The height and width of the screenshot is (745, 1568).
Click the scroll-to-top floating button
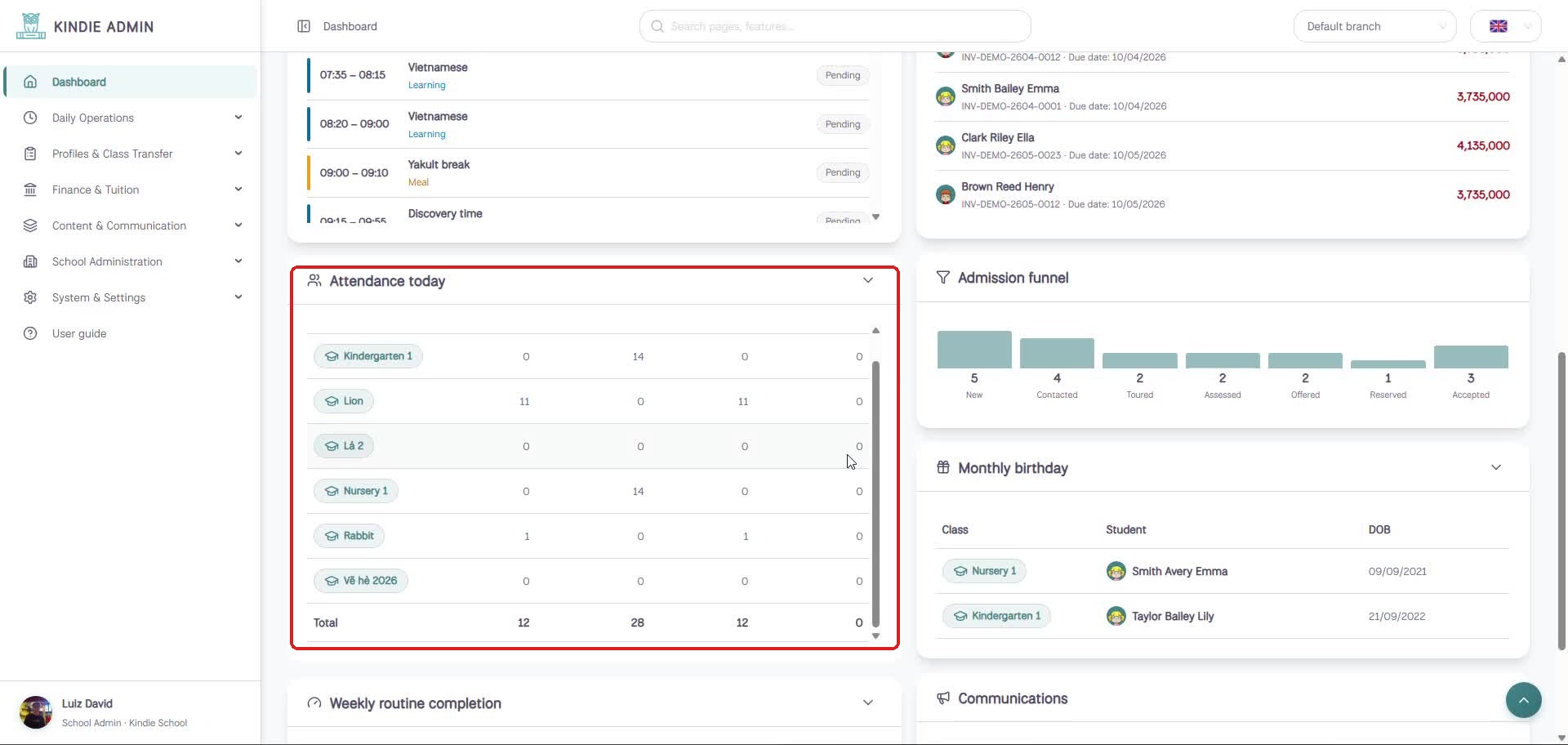point(1523,700)
